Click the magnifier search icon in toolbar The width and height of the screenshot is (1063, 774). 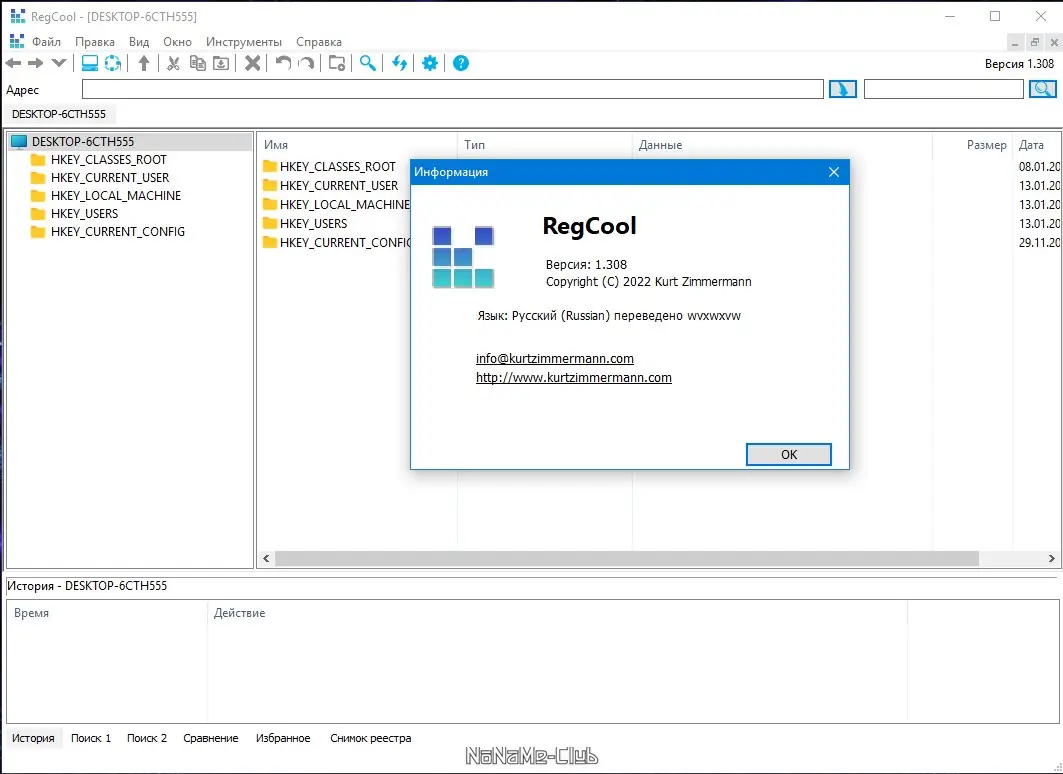point(367,64)
